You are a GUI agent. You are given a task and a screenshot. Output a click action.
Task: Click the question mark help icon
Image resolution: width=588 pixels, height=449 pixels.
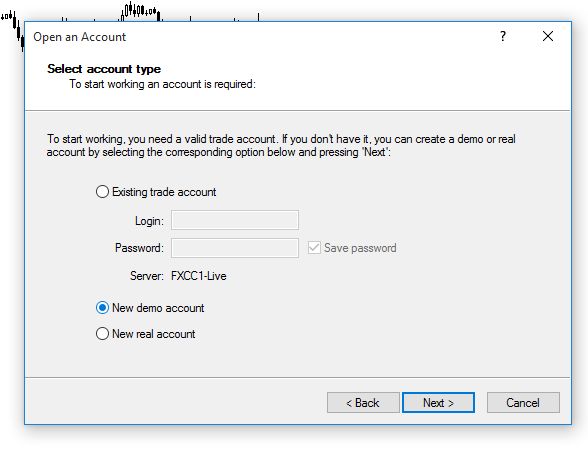pyautogui.click(x=503, y=36)
